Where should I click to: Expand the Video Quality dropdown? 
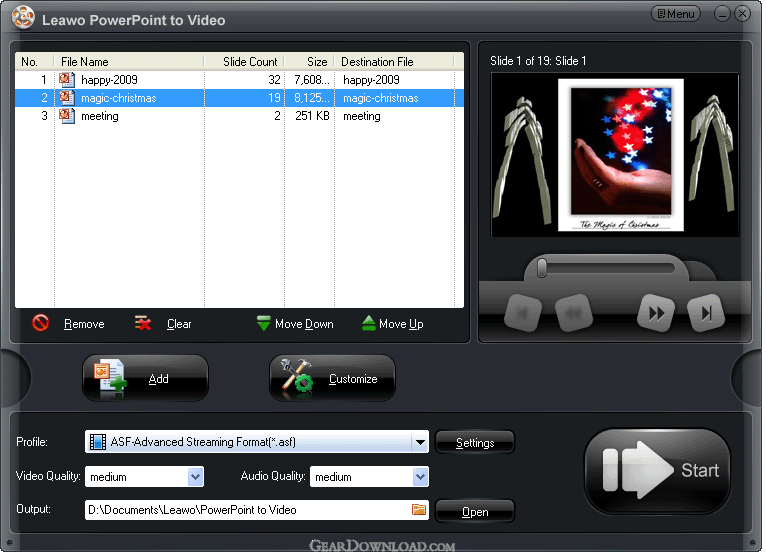click(196, 478)
